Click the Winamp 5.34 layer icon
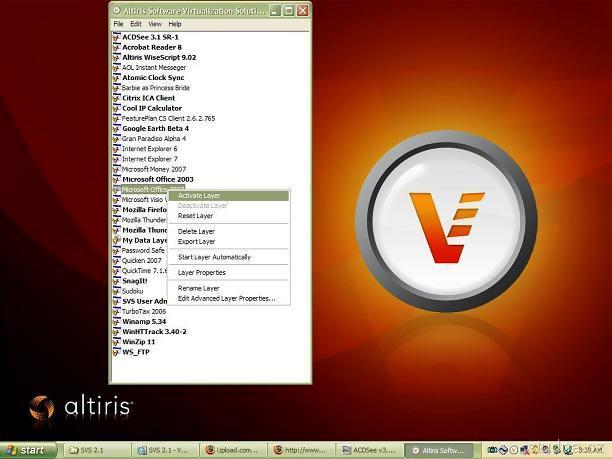 point(116,321)
